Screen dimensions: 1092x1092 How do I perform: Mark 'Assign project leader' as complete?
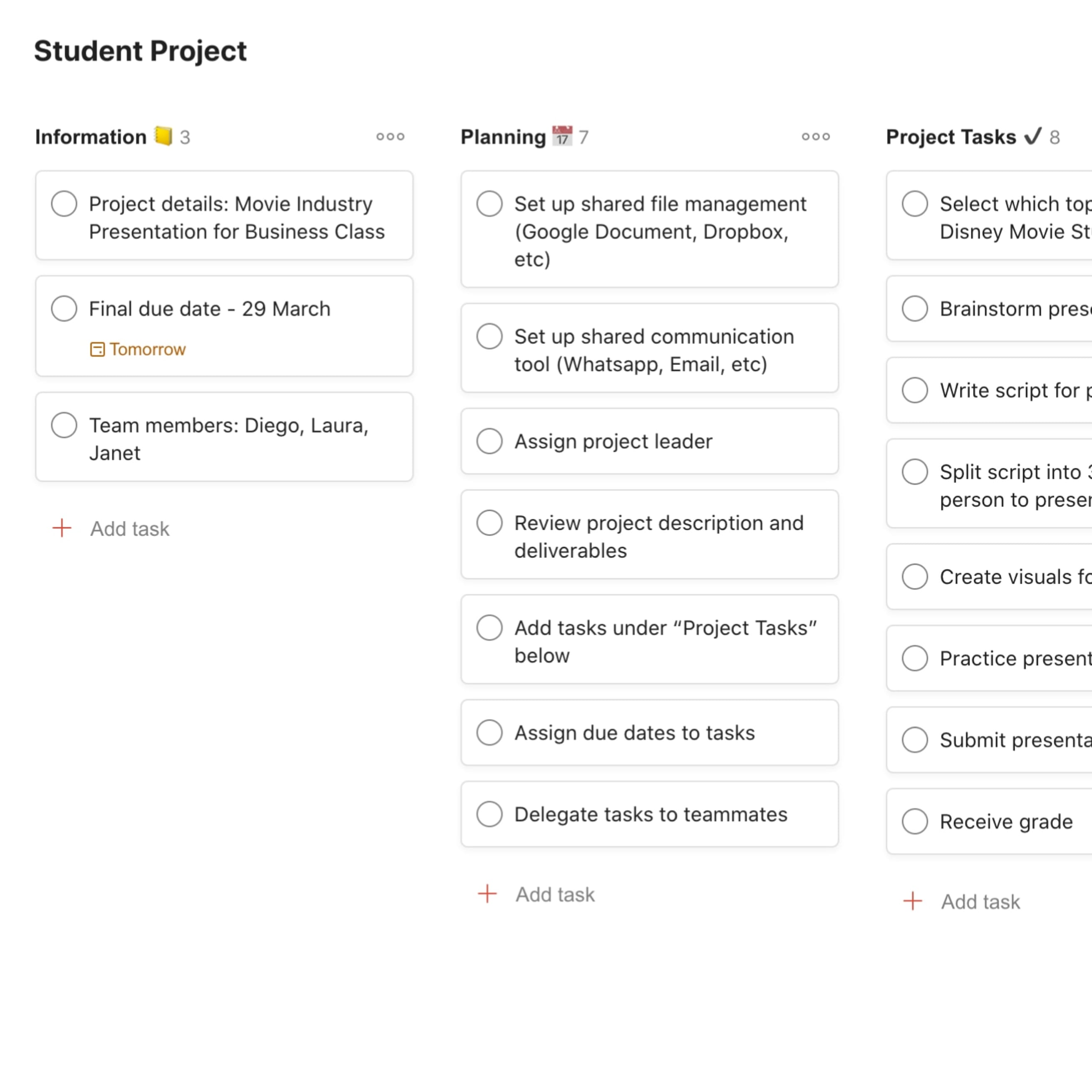pyautogui.click(x=489, y=441)
